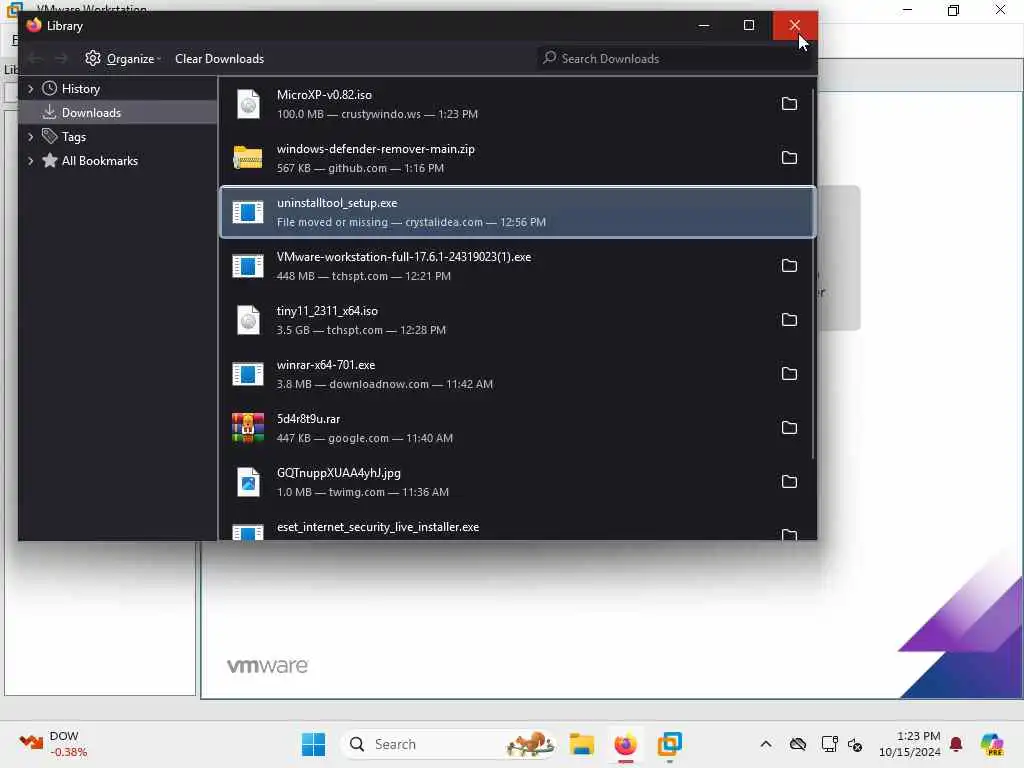Open containing folder for MicroXP-v0.82.iso
1024x768 pixels.
(x=789, y=104)
